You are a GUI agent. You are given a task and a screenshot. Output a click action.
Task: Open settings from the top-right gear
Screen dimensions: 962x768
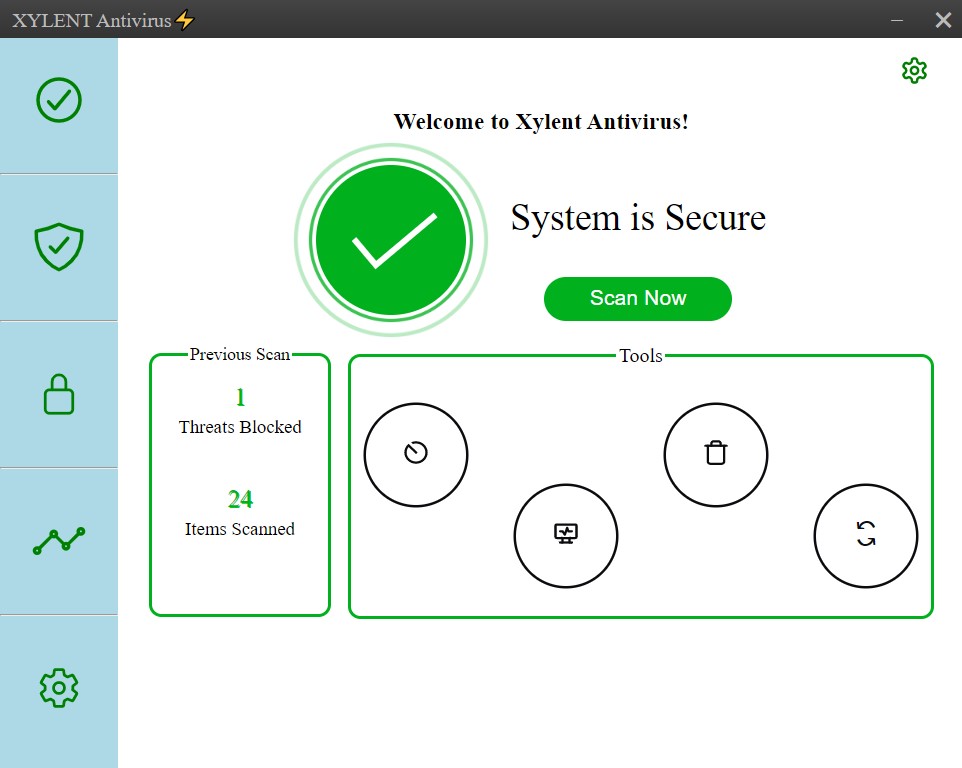tap(914, 70)
